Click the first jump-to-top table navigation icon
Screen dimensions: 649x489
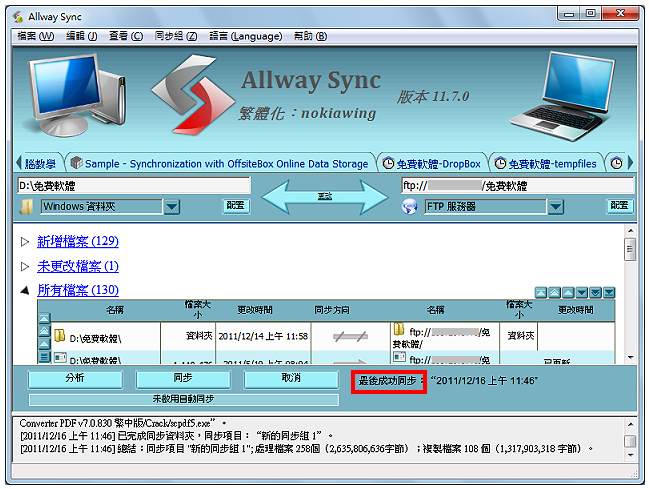pyautogui.click(x=541, y=293)
